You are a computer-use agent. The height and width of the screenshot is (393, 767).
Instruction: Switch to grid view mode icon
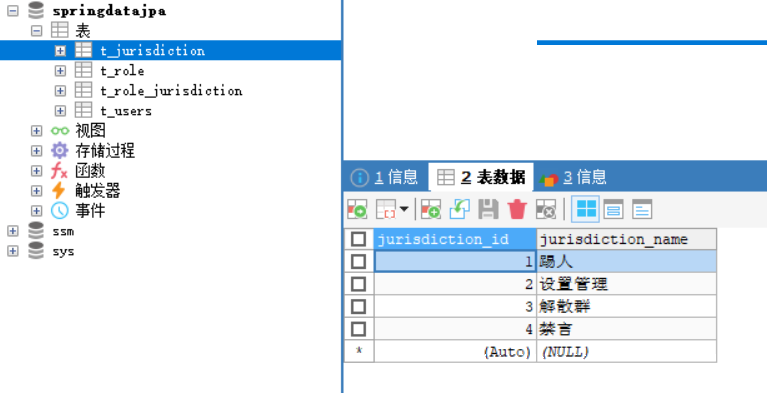586,209
